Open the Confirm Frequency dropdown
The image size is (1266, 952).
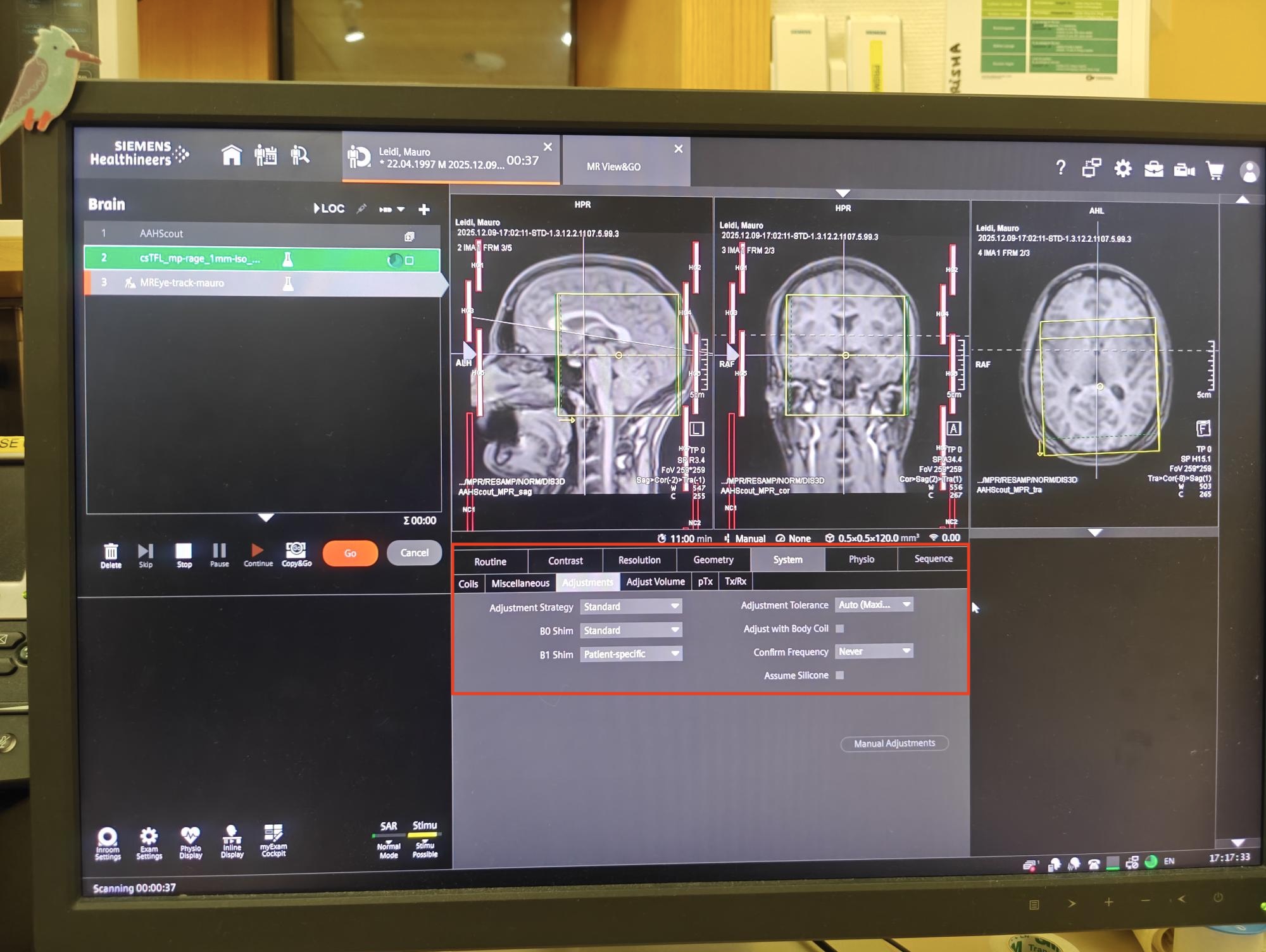tap(874, 651)
